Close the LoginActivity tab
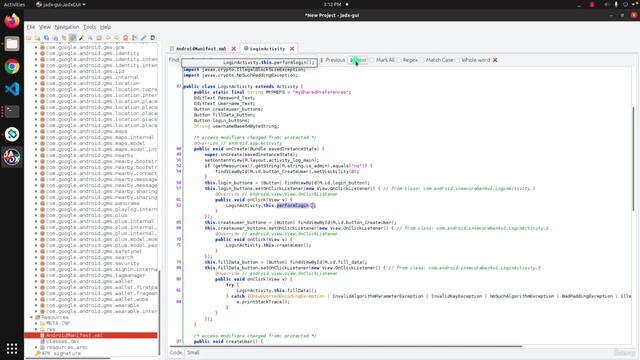The height and width of the screenshot is (360, 640). pyautogui.click(x=292, y=49)
